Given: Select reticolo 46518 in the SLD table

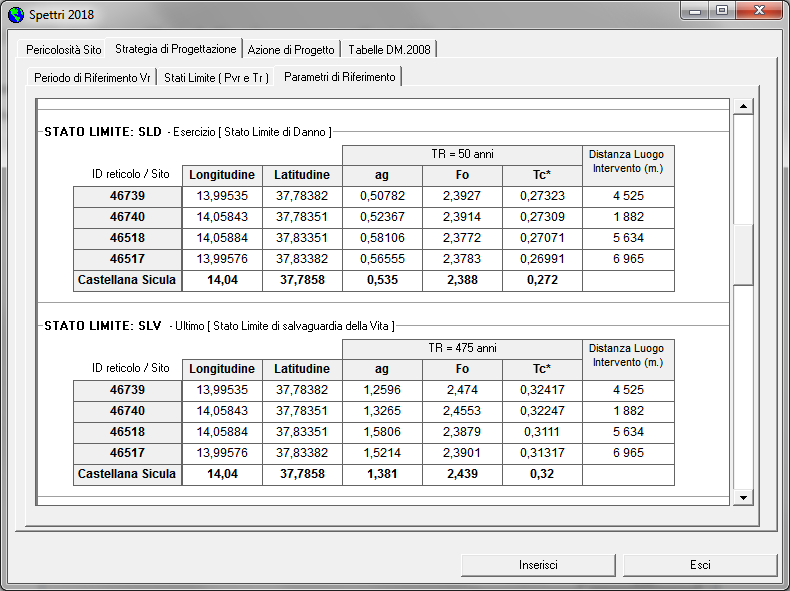Looking at the screenshot, I should click(x=127, y=238).
